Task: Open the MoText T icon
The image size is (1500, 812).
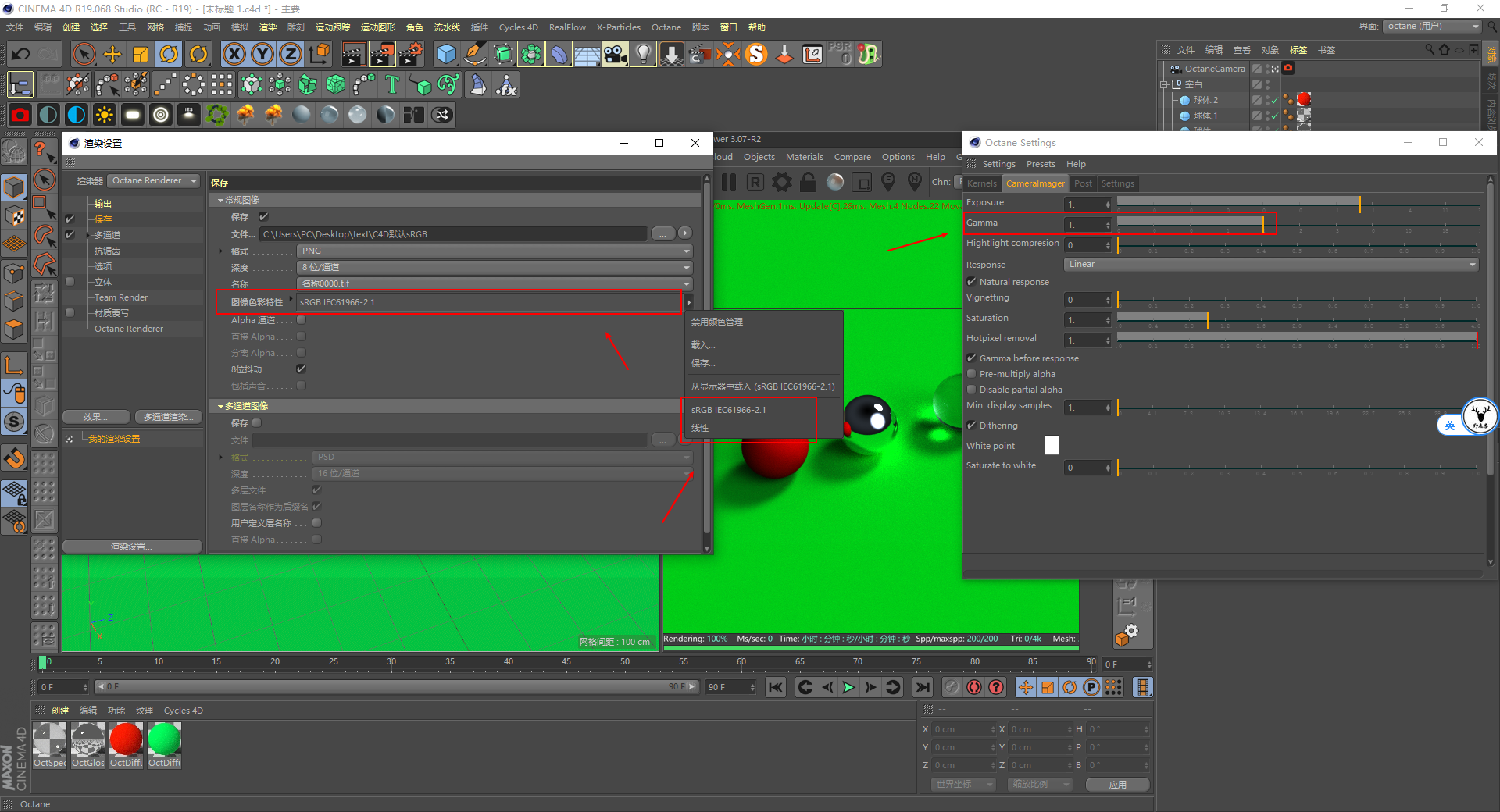Action: (x=392, y=84)
